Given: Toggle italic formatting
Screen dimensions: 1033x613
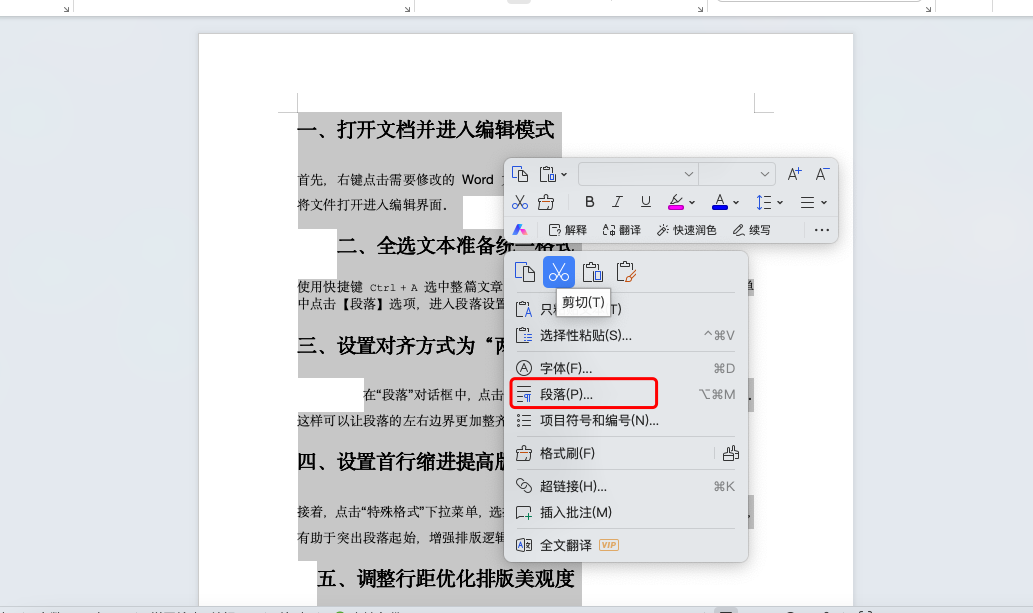Looking at the screenshot, I should [x=617, y=202].
